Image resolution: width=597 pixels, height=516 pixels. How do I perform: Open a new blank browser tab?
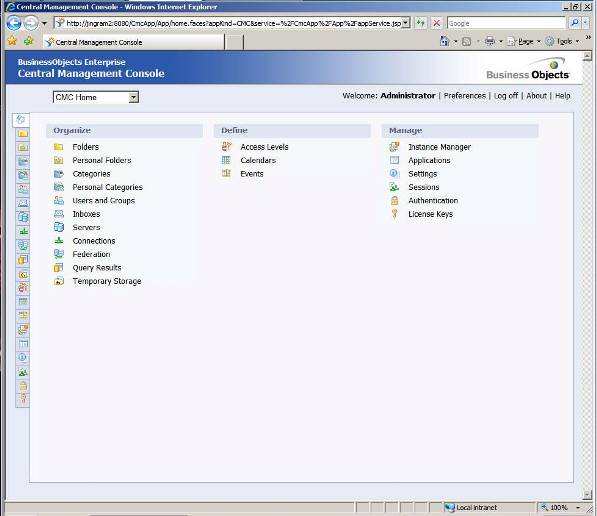coord(234,42)
